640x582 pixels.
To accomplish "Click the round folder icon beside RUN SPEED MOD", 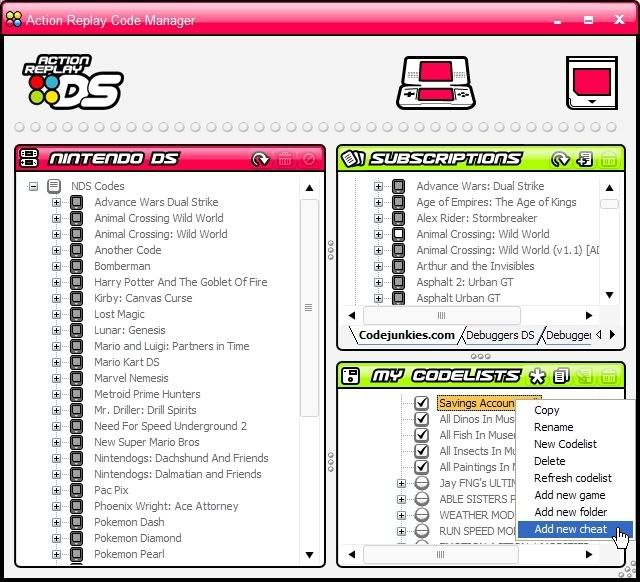I will [422, 531].
